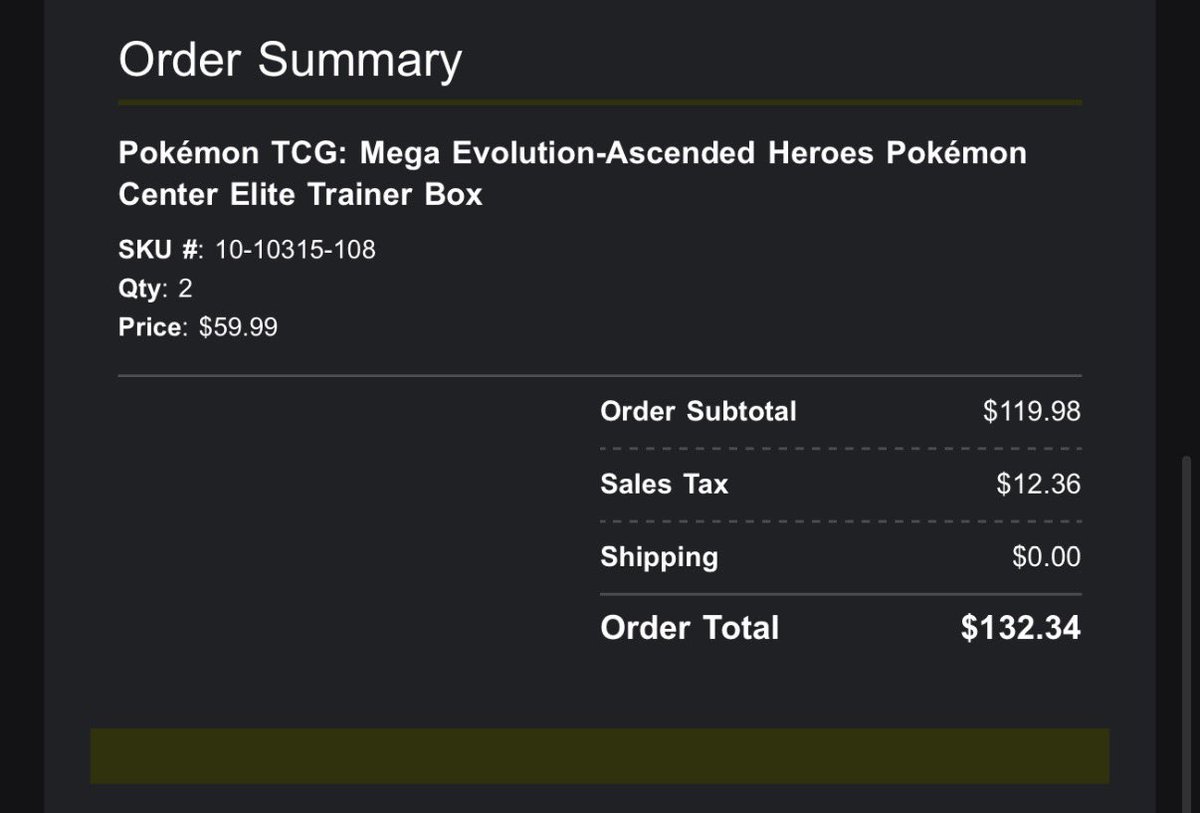1200x813 pixels.
Task: Select the Pokémon TCG product title text
Action: 572,173
